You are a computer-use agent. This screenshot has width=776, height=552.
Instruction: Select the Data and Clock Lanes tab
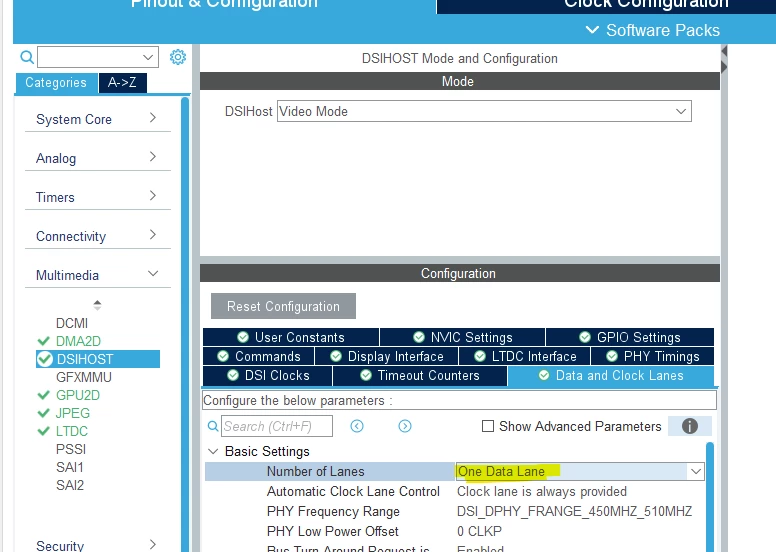pyautogui.click(x=611, y=375)
